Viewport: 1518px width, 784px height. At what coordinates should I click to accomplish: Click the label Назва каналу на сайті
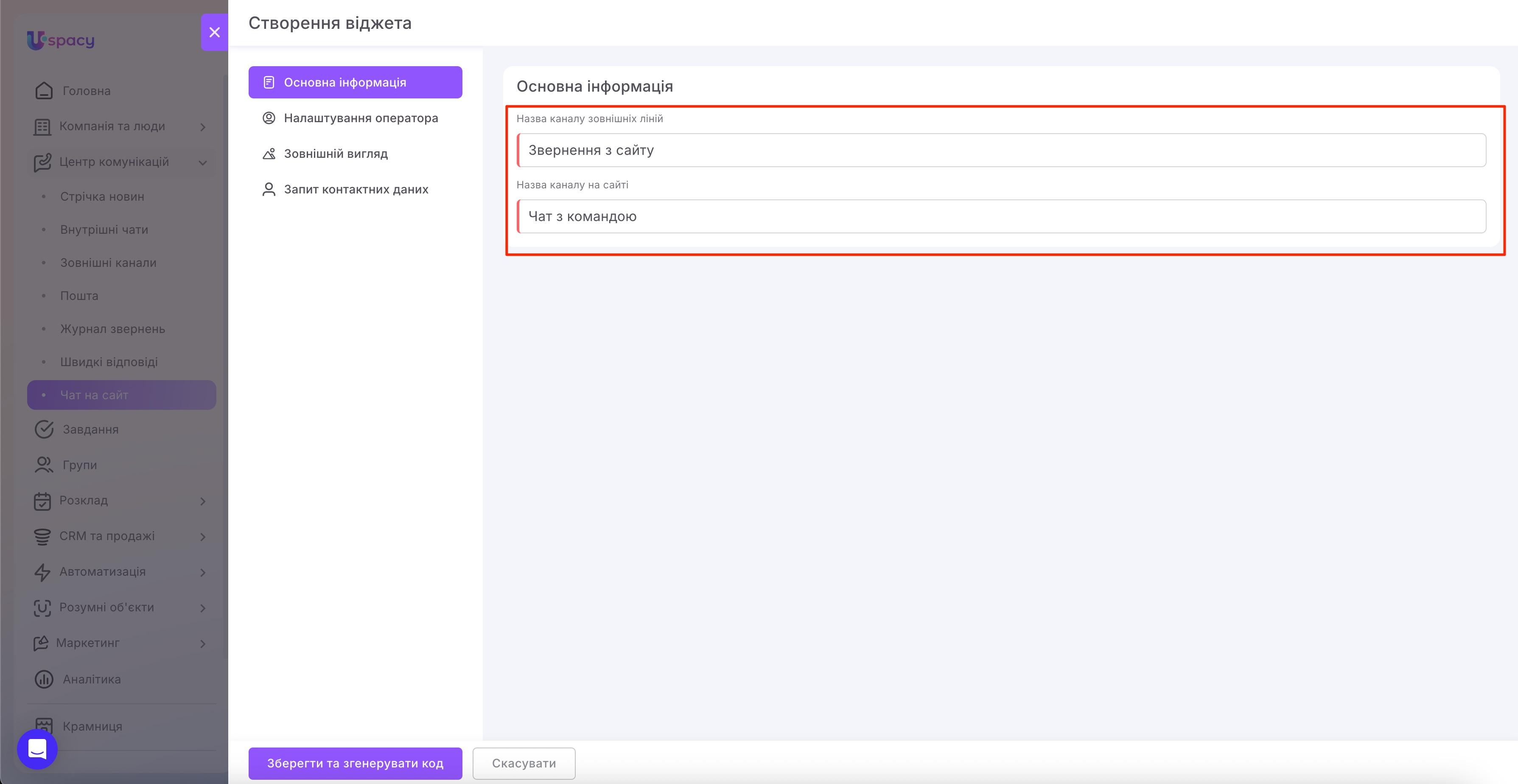click(572, 185)
